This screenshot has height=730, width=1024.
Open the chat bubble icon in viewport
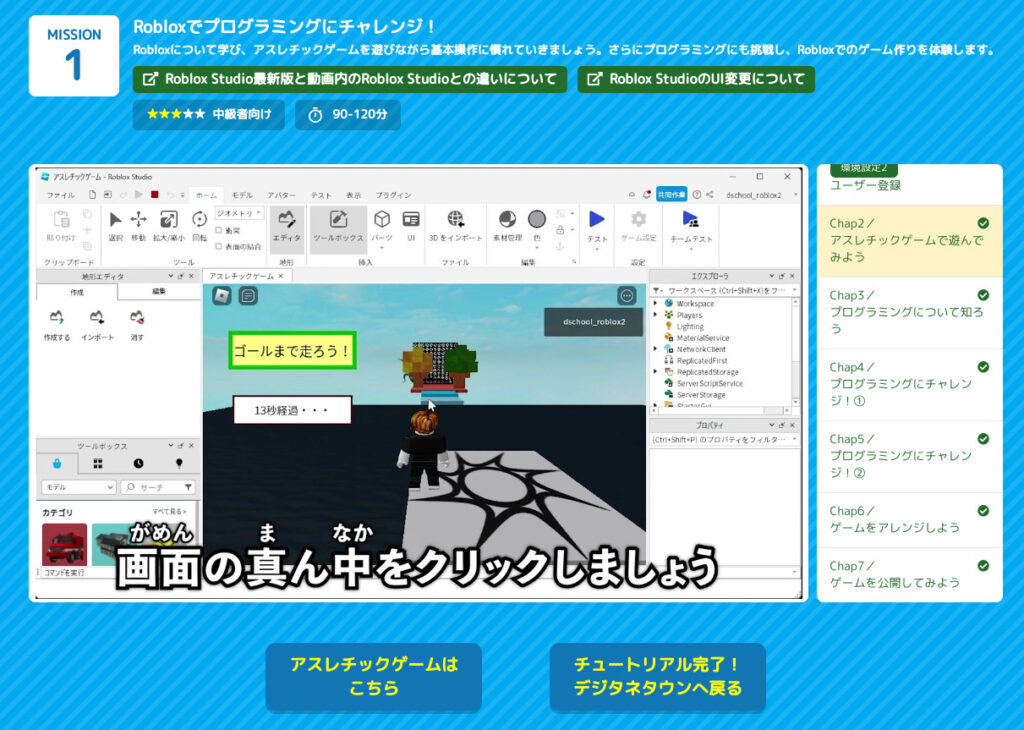[x=248, y=296]
